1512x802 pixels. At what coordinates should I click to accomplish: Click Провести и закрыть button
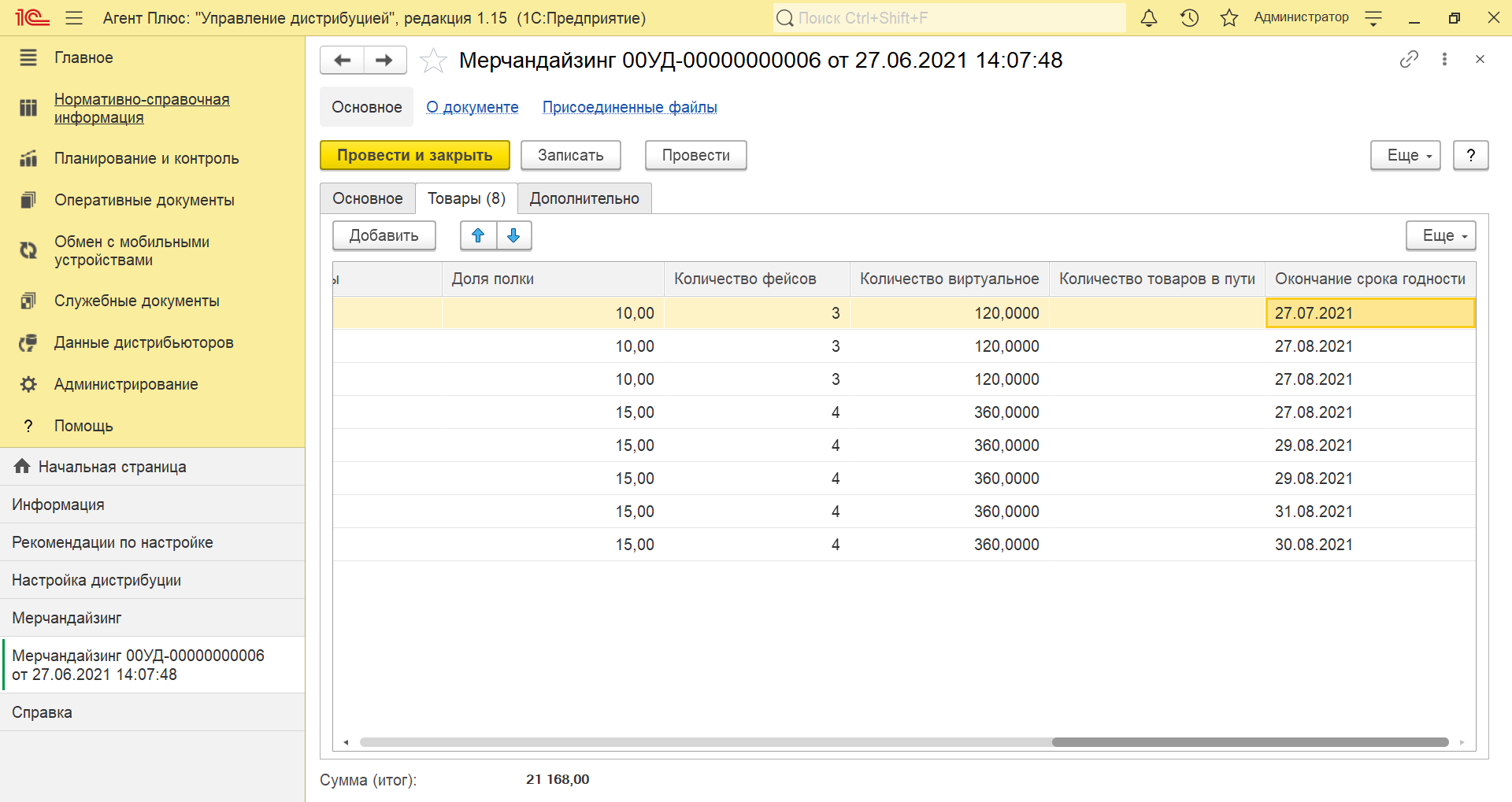(415, 155)
